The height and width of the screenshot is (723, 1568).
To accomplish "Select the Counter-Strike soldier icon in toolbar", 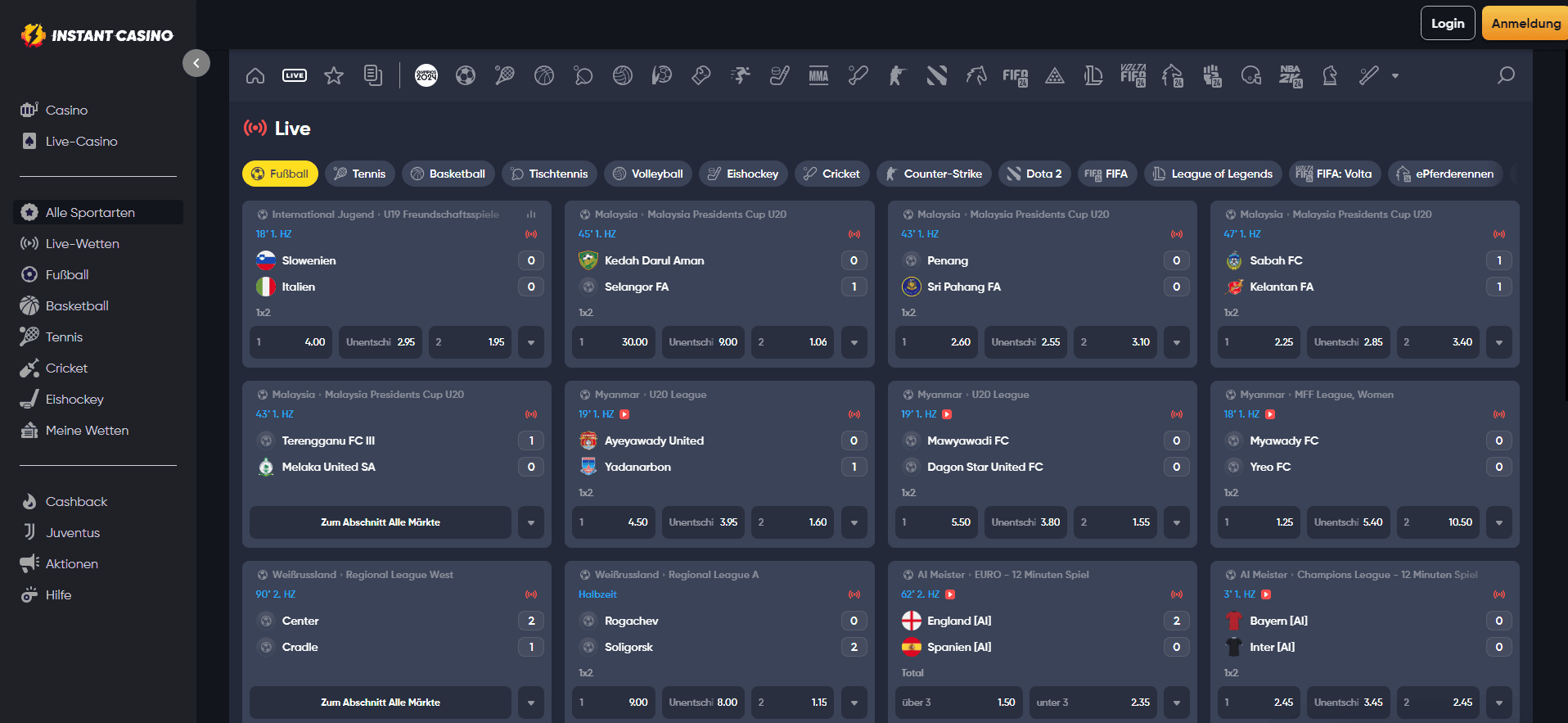I will (898, 76).
